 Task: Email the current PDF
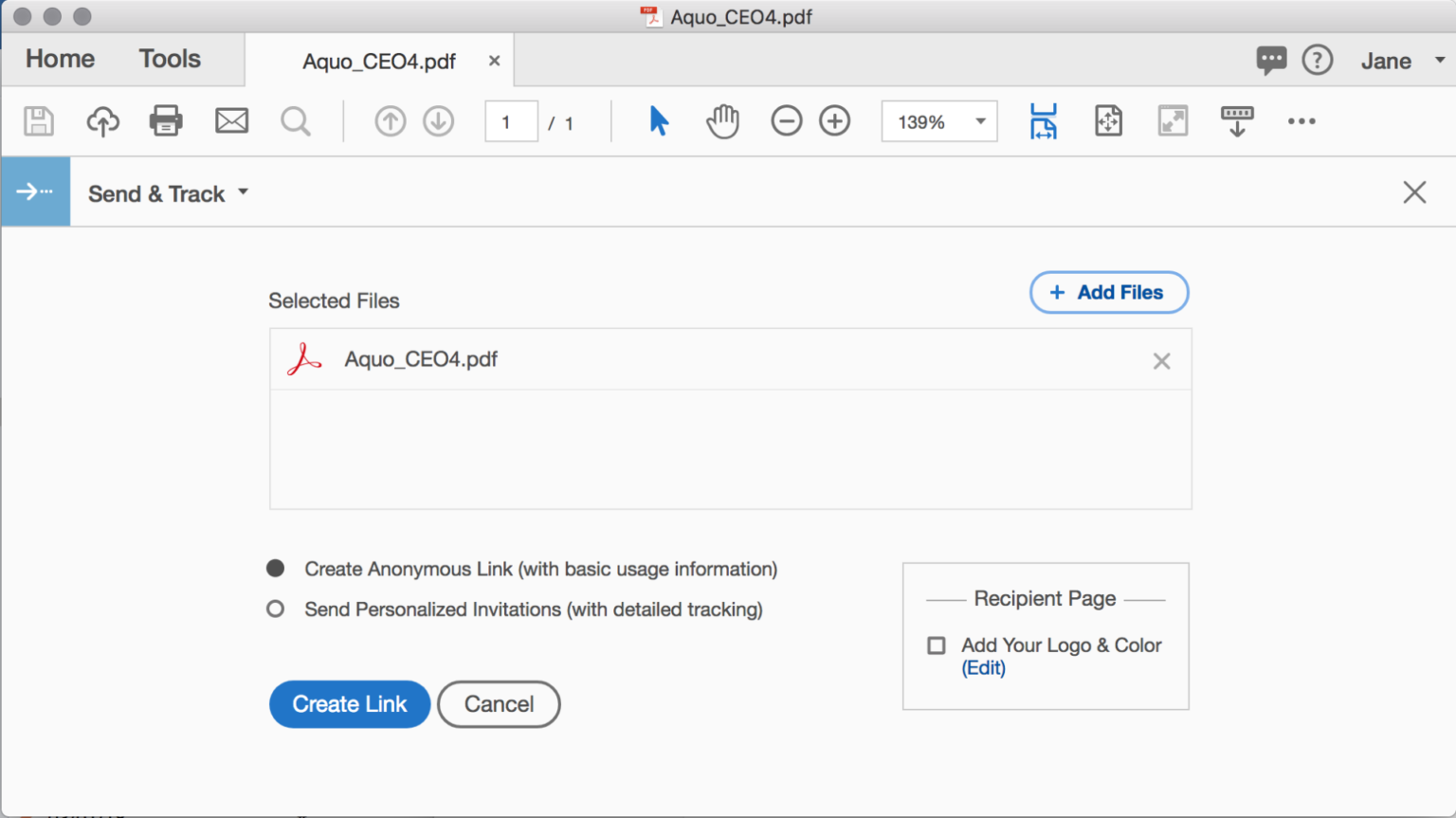coord(230,120)
